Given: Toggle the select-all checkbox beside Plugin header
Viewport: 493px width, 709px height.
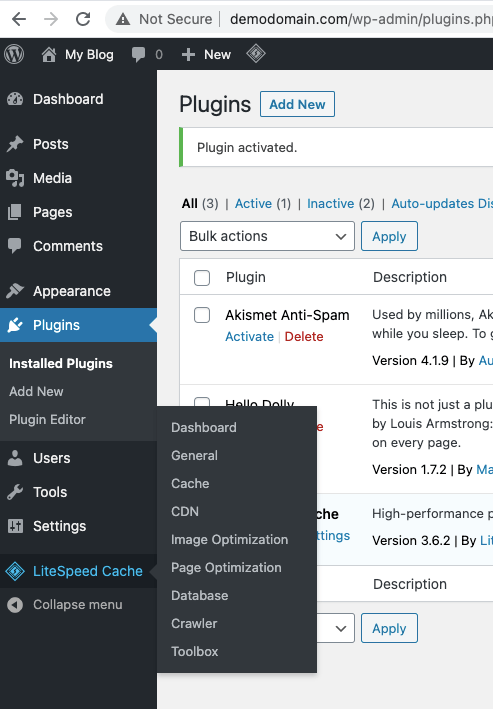Looking at the screenshot, I should (x=202, y=278).
